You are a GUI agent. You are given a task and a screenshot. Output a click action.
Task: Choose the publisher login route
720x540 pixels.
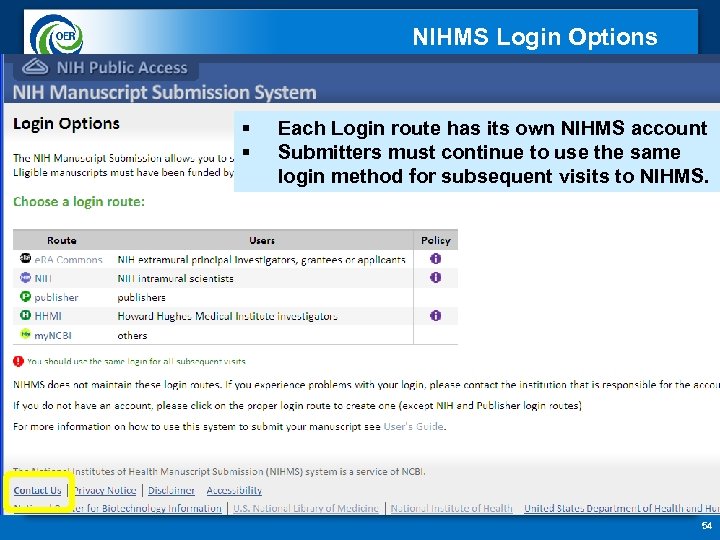pos(56,298)
